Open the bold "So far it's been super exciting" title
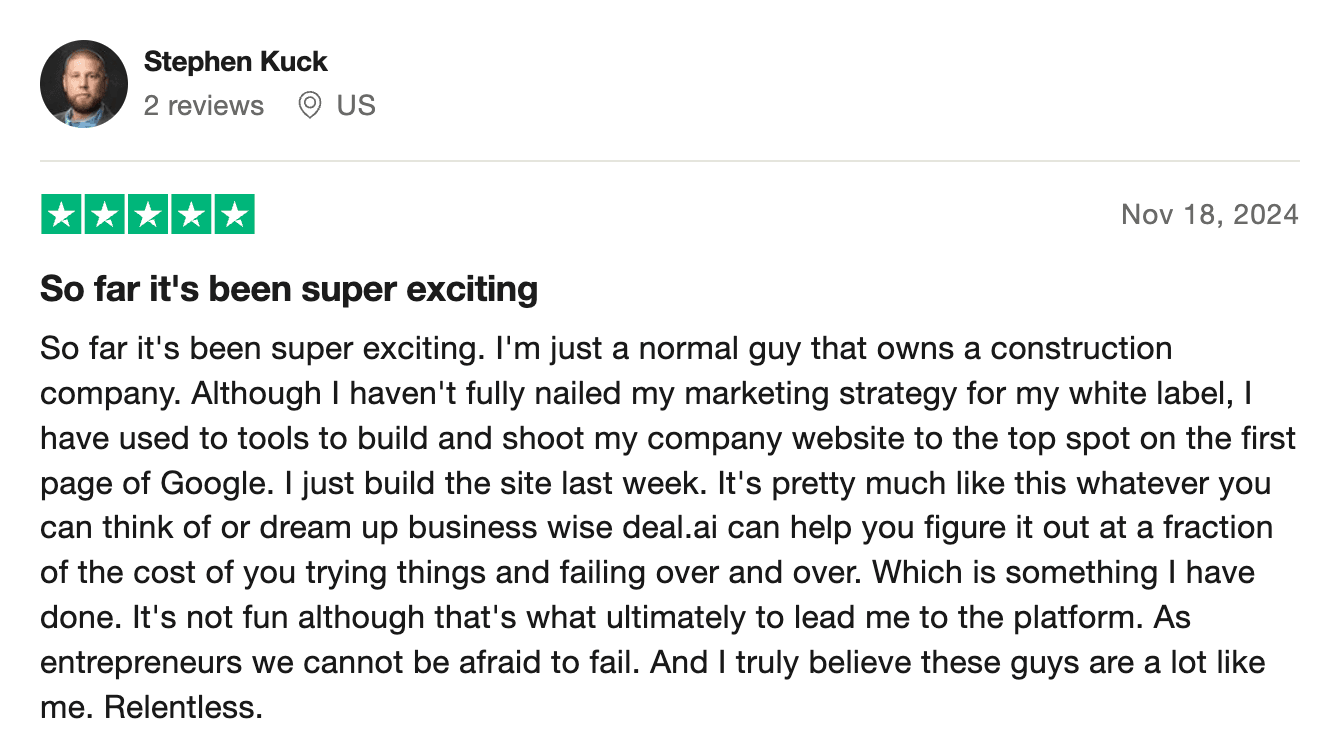The width and height of the screenshot is (1344, 756). tap(289, 289)
